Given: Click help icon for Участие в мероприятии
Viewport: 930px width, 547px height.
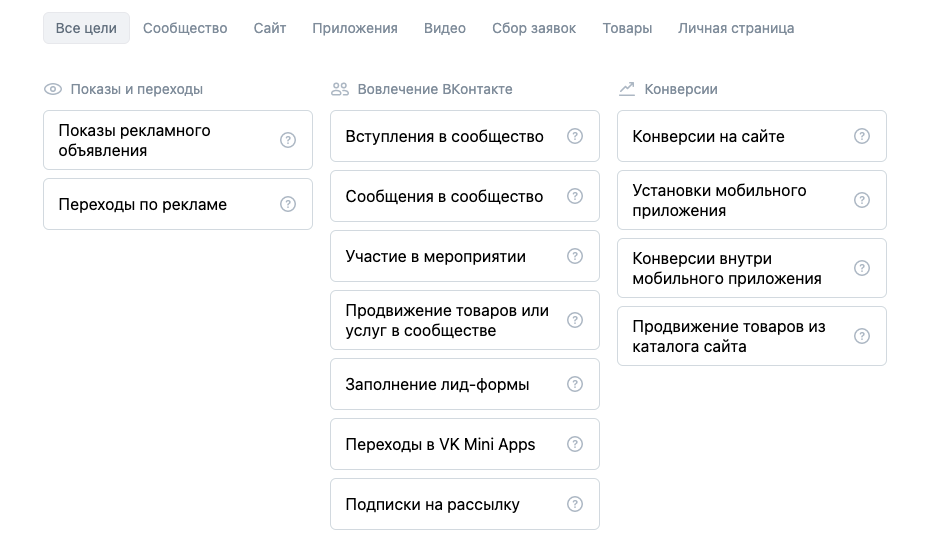Looking at the screenshot, I should coord(575,256).
